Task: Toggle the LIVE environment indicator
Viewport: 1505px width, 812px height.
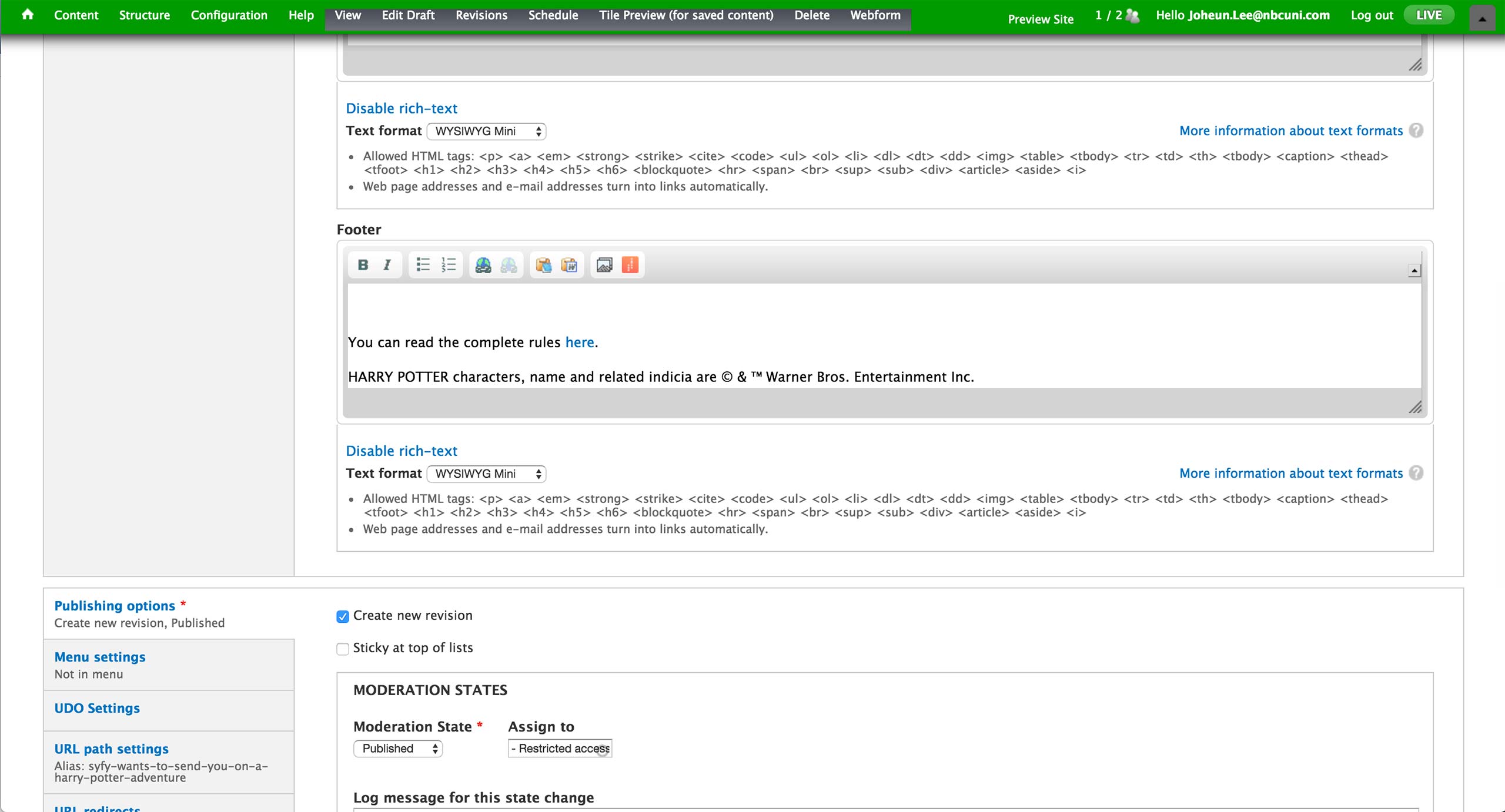Action: pos(1429,15)
